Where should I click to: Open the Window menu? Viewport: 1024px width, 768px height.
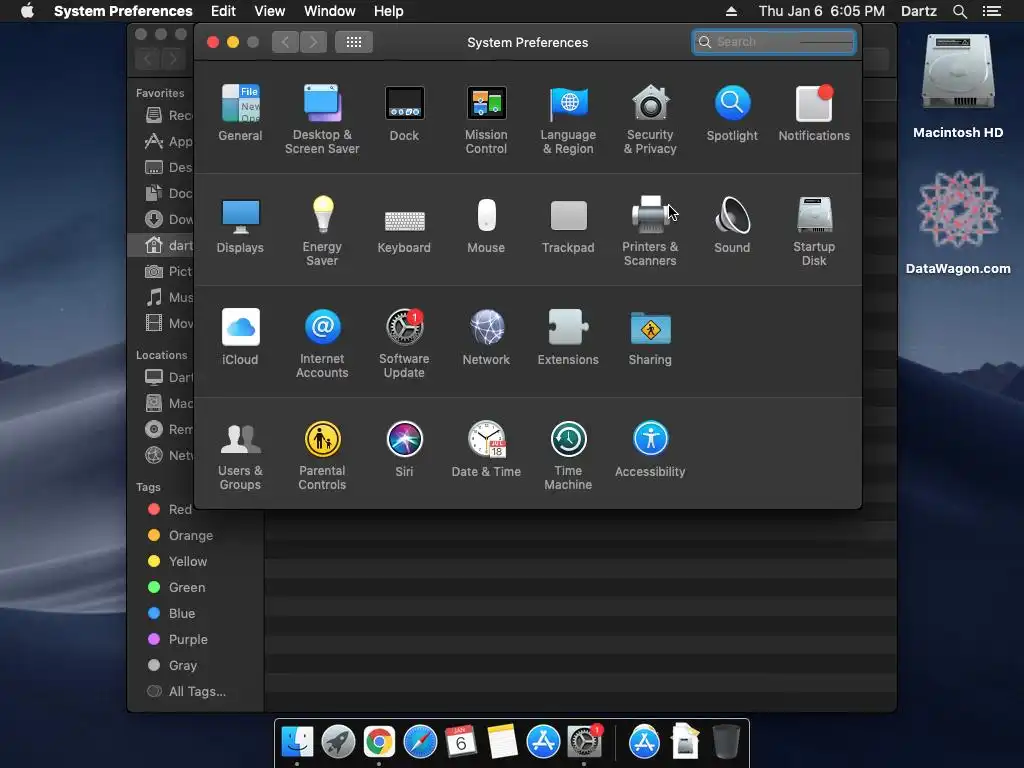[330, 11]
